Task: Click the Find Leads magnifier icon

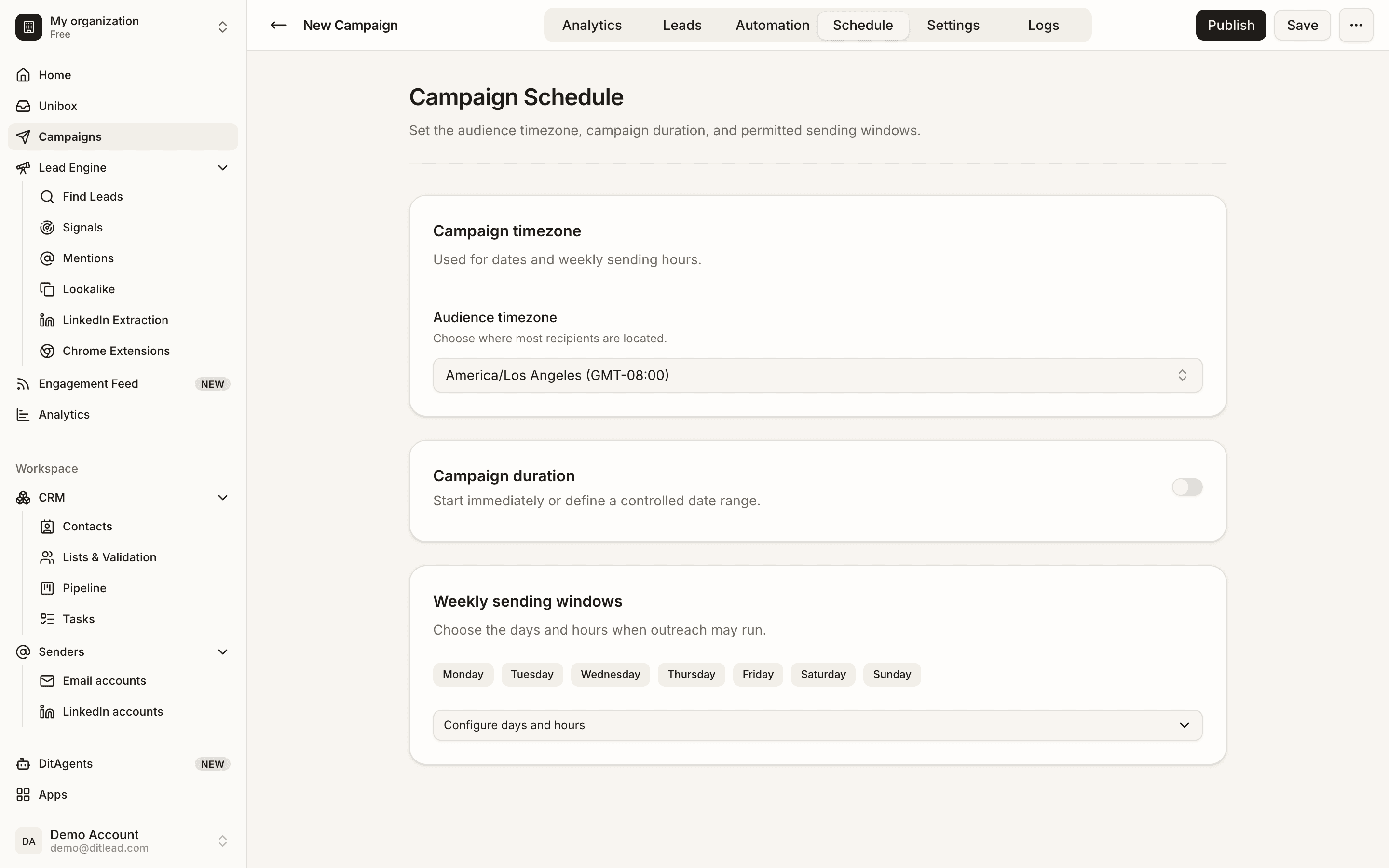Action: 47,197
